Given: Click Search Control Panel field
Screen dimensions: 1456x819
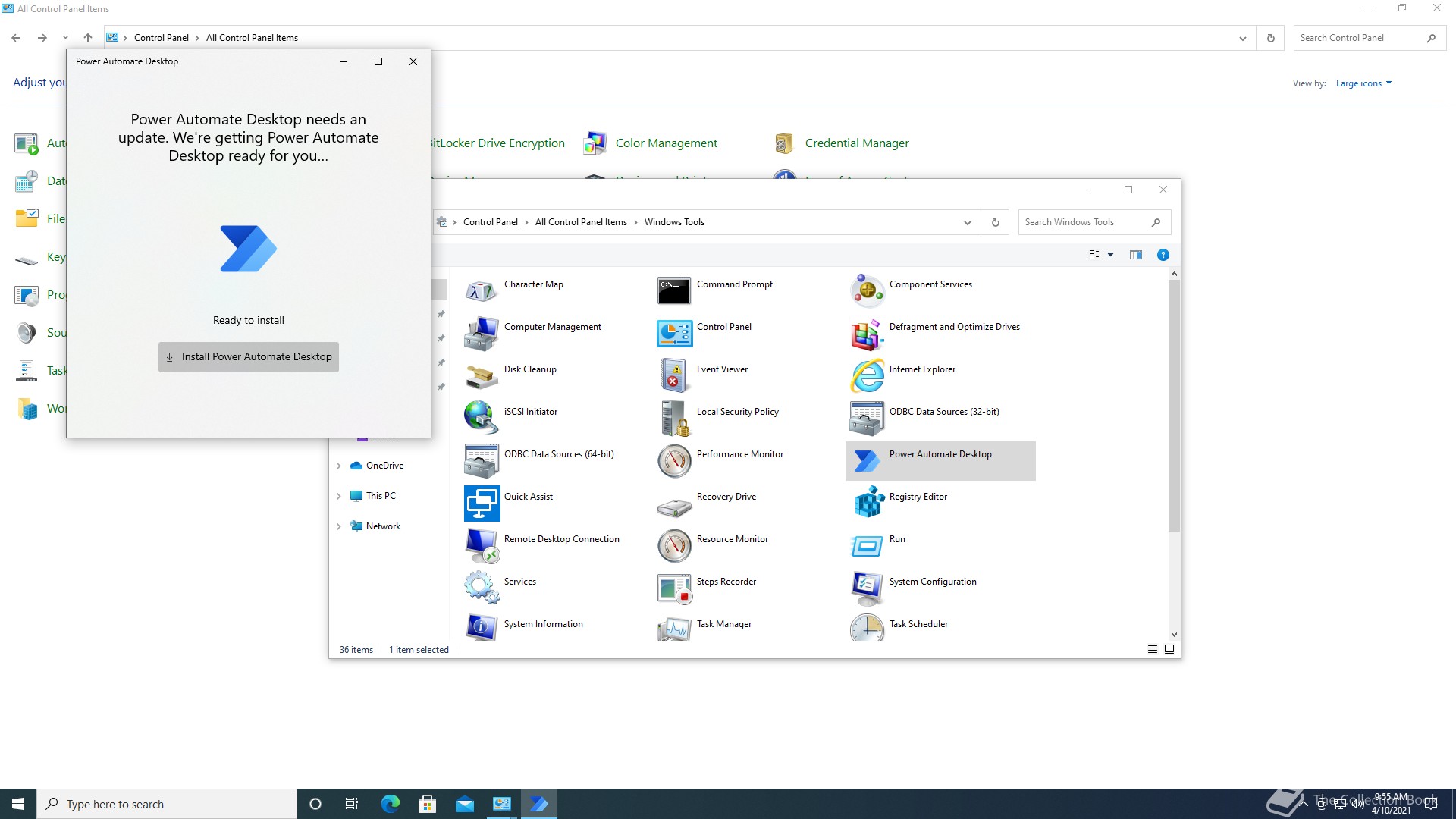Looking at the screenshot, I should [x=1370, y=38].
